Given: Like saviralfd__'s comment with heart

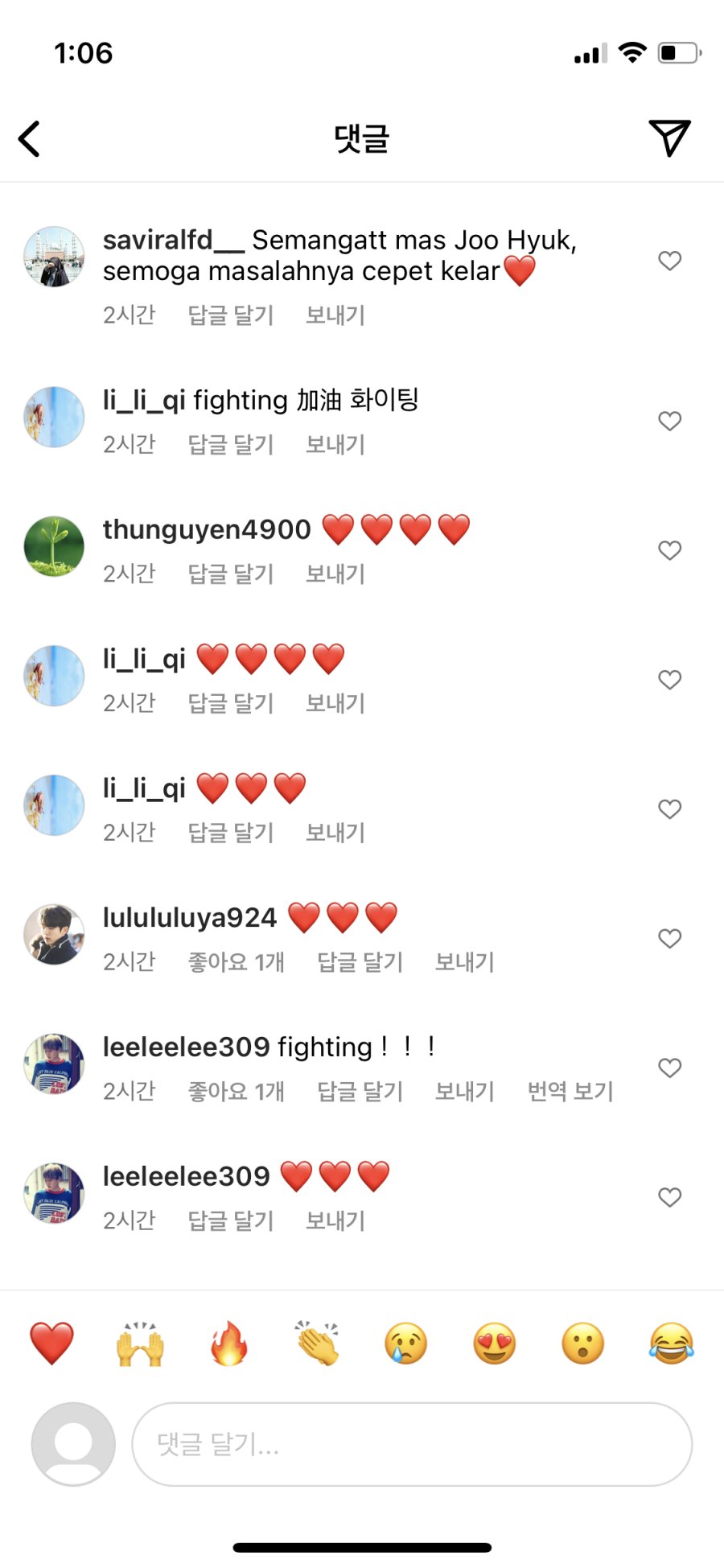Looking at the screenshot, I should pos(670,261).
